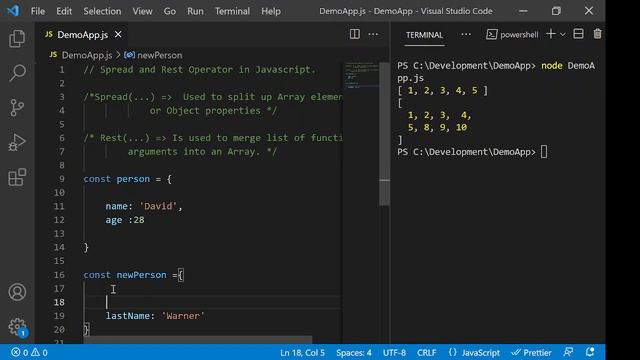This screenshot has height=360, width=640.
Task: Click 'node' command in terminal
Action: pos(551,66)
